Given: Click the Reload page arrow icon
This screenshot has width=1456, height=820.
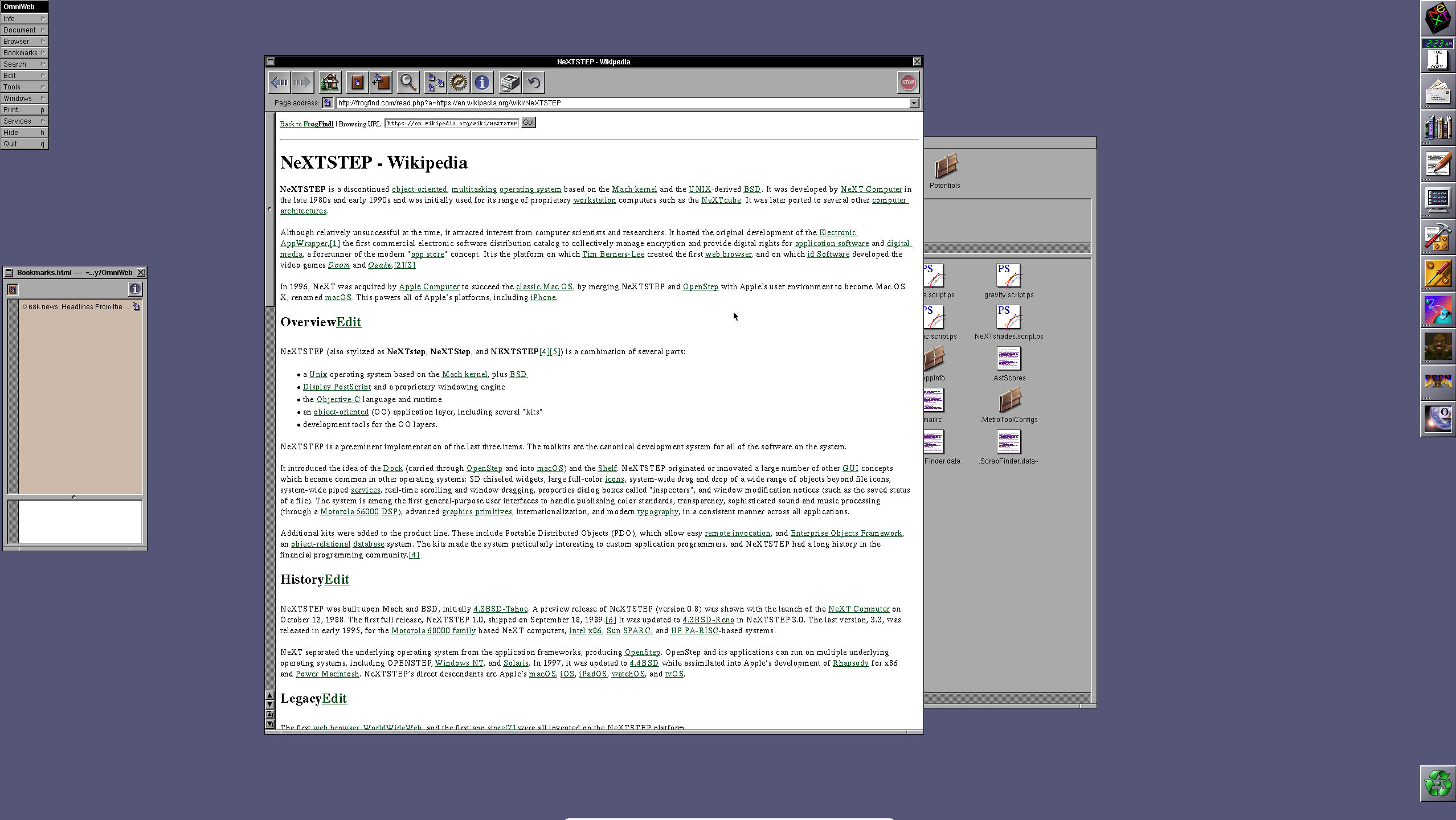Looking at the screenshot, I should coord(534,83).
